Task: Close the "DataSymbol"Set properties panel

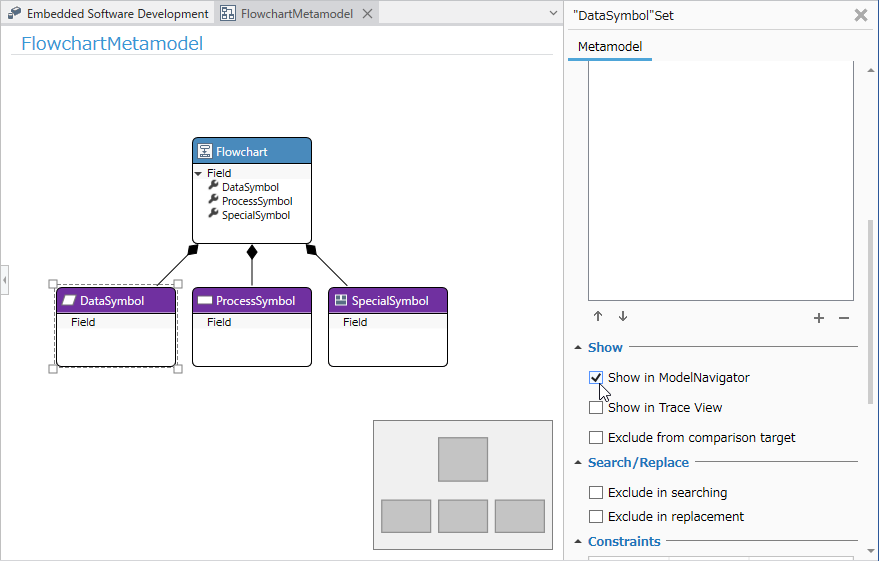Action: coord(861,15)
